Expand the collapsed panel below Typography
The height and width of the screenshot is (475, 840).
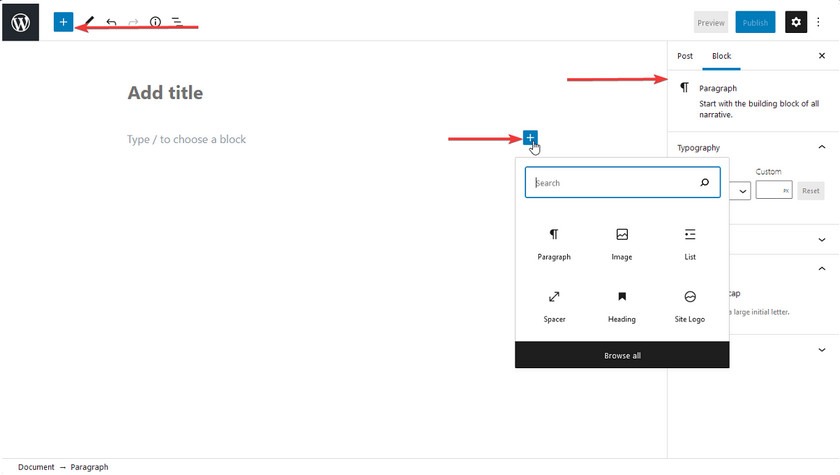pos(822,239)
